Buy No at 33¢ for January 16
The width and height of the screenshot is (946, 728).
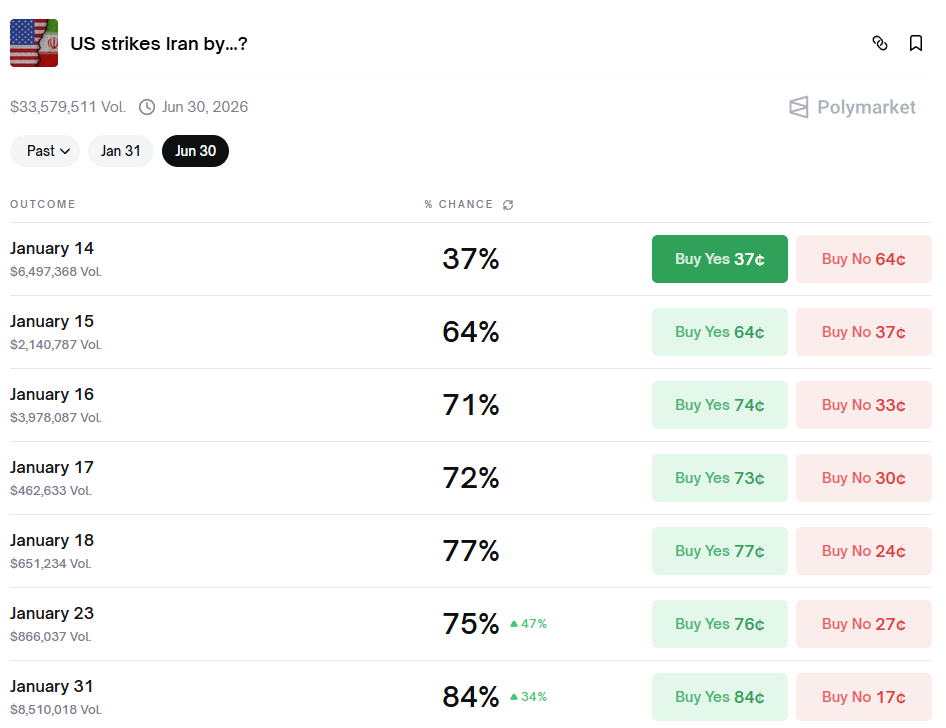(x=863, y=405)
